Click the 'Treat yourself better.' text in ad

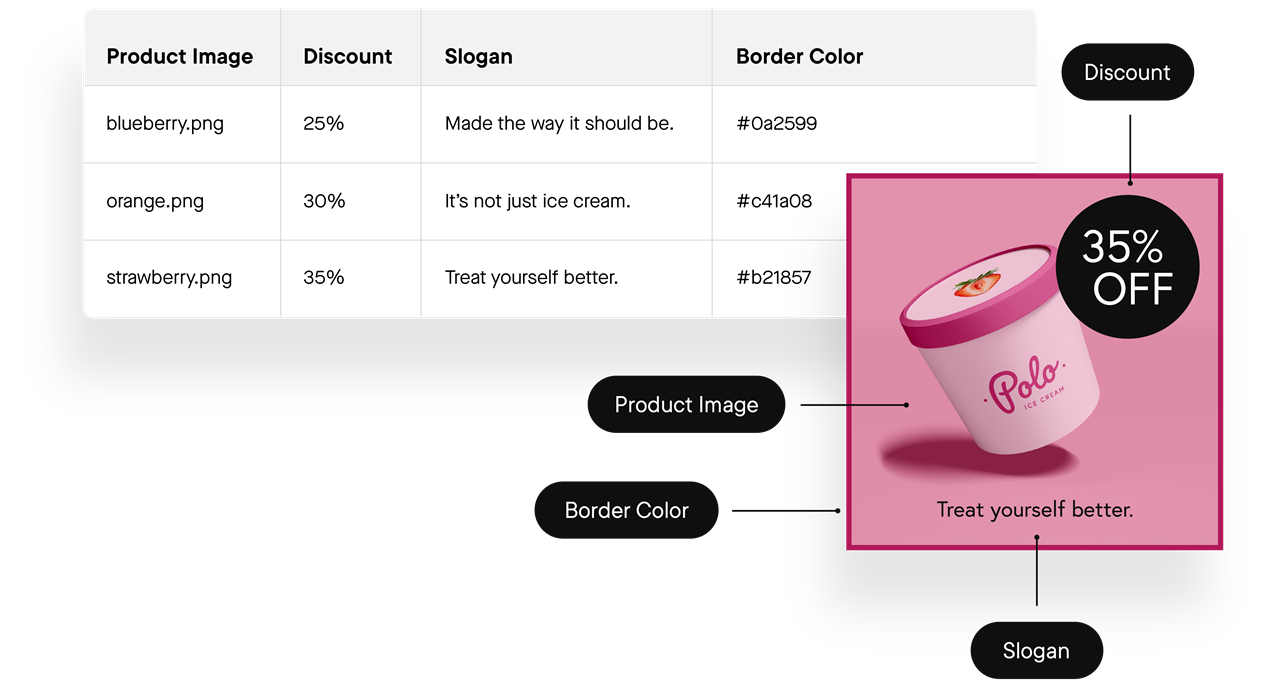coord(1035,510)
